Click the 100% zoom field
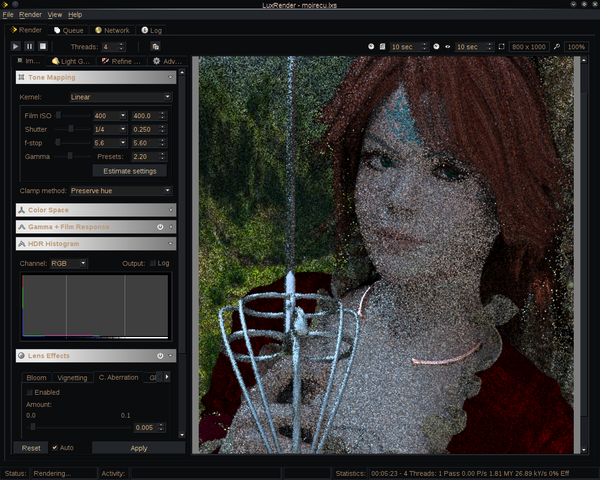The width and height of the screenshot is (600, 480). tap(576, 47)
